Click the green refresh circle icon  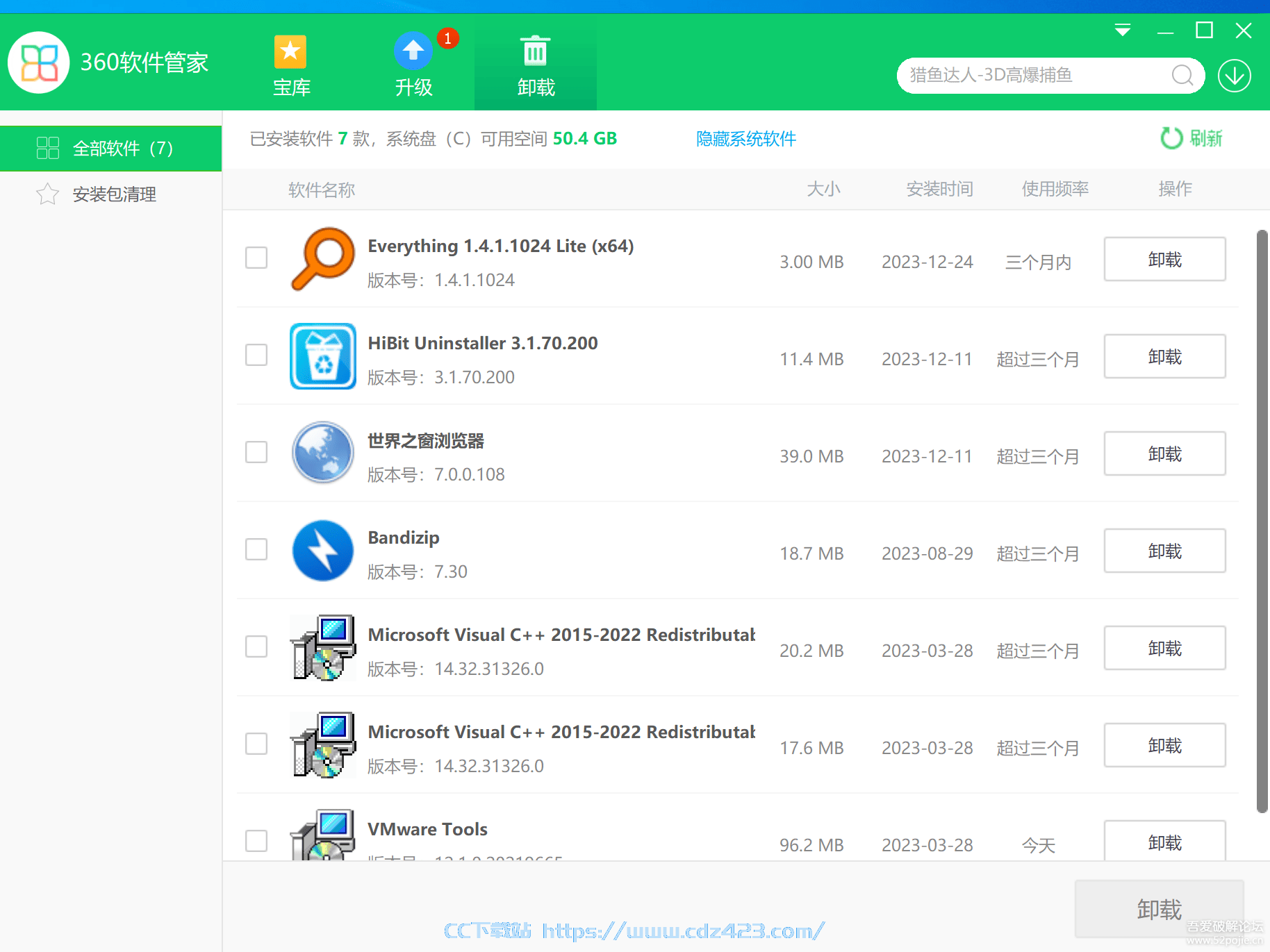pos(1171,138)
